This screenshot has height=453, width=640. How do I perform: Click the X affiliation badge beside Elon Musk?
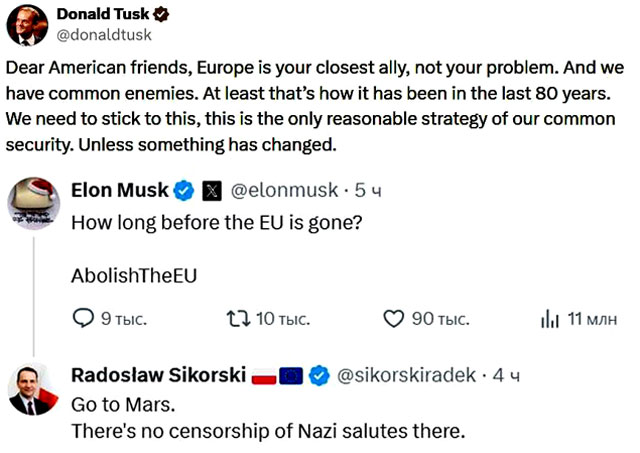[x=212, y=189]
